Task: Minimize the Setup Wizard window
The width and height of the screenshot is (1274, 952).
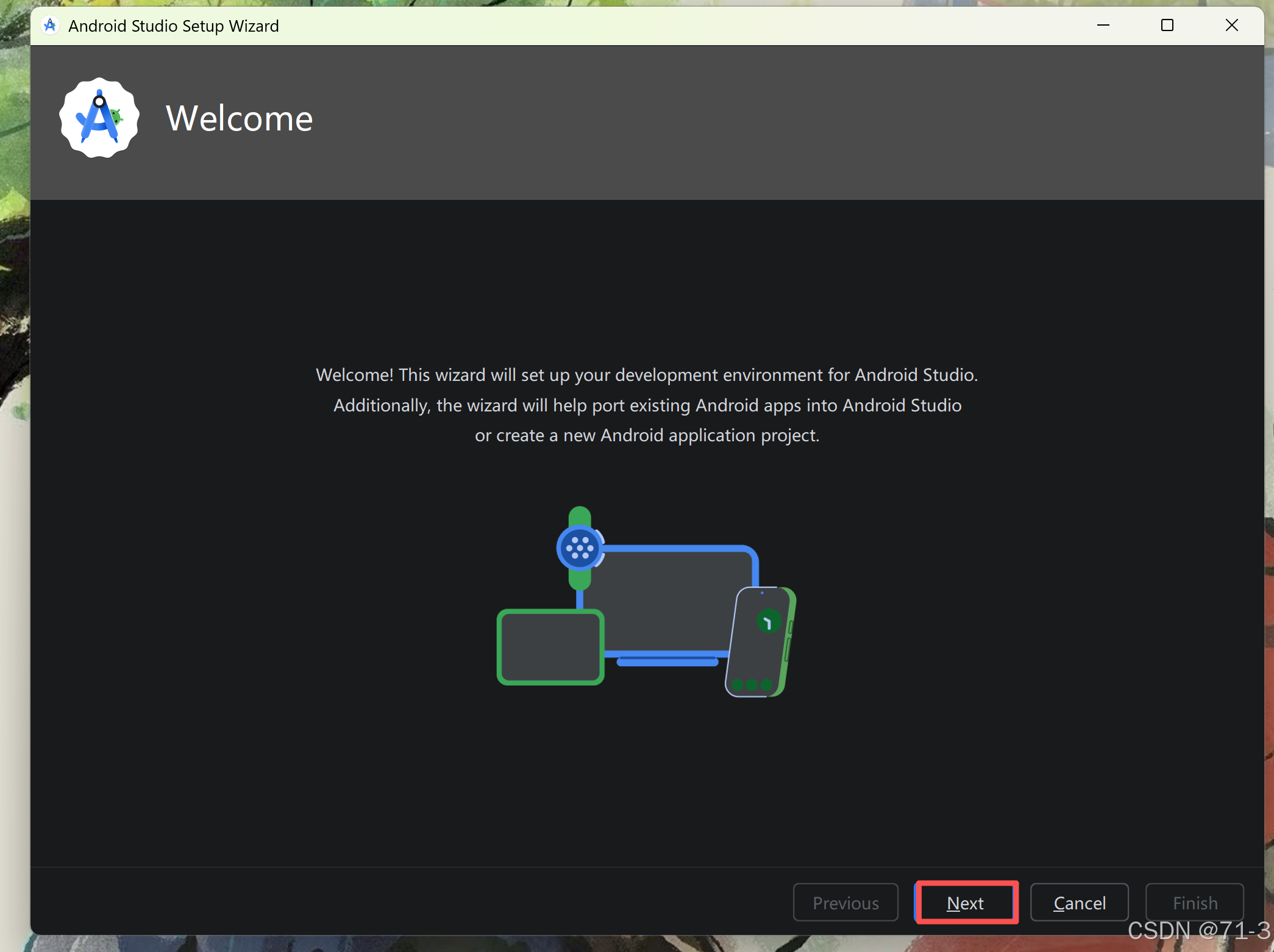Action: [1103, 26]
